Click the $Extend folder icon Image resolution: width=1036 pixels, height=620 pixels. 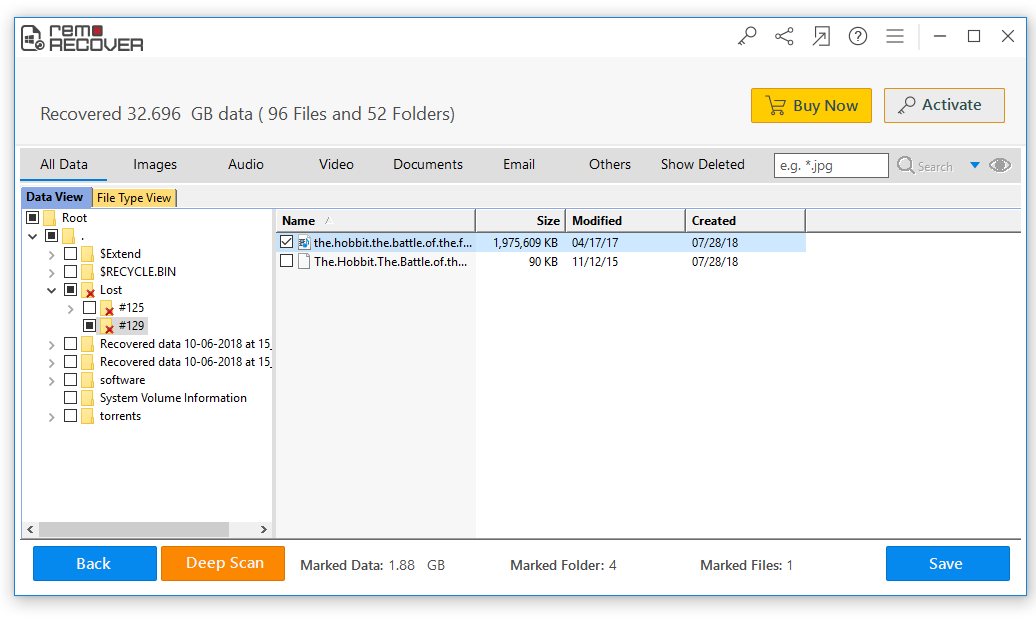click(x=88, y=254)
